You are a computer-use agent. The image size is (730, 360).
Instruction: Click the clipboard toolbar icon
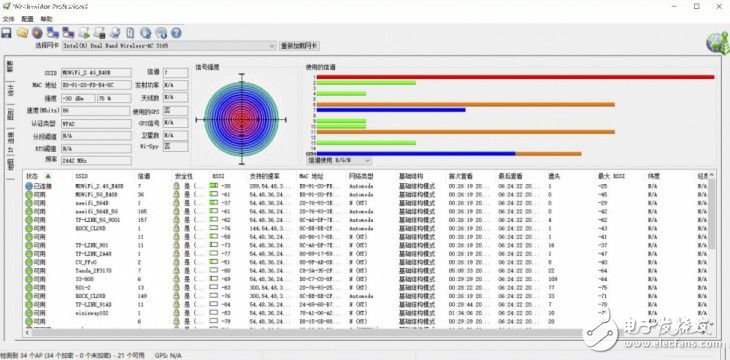point(130,33)
